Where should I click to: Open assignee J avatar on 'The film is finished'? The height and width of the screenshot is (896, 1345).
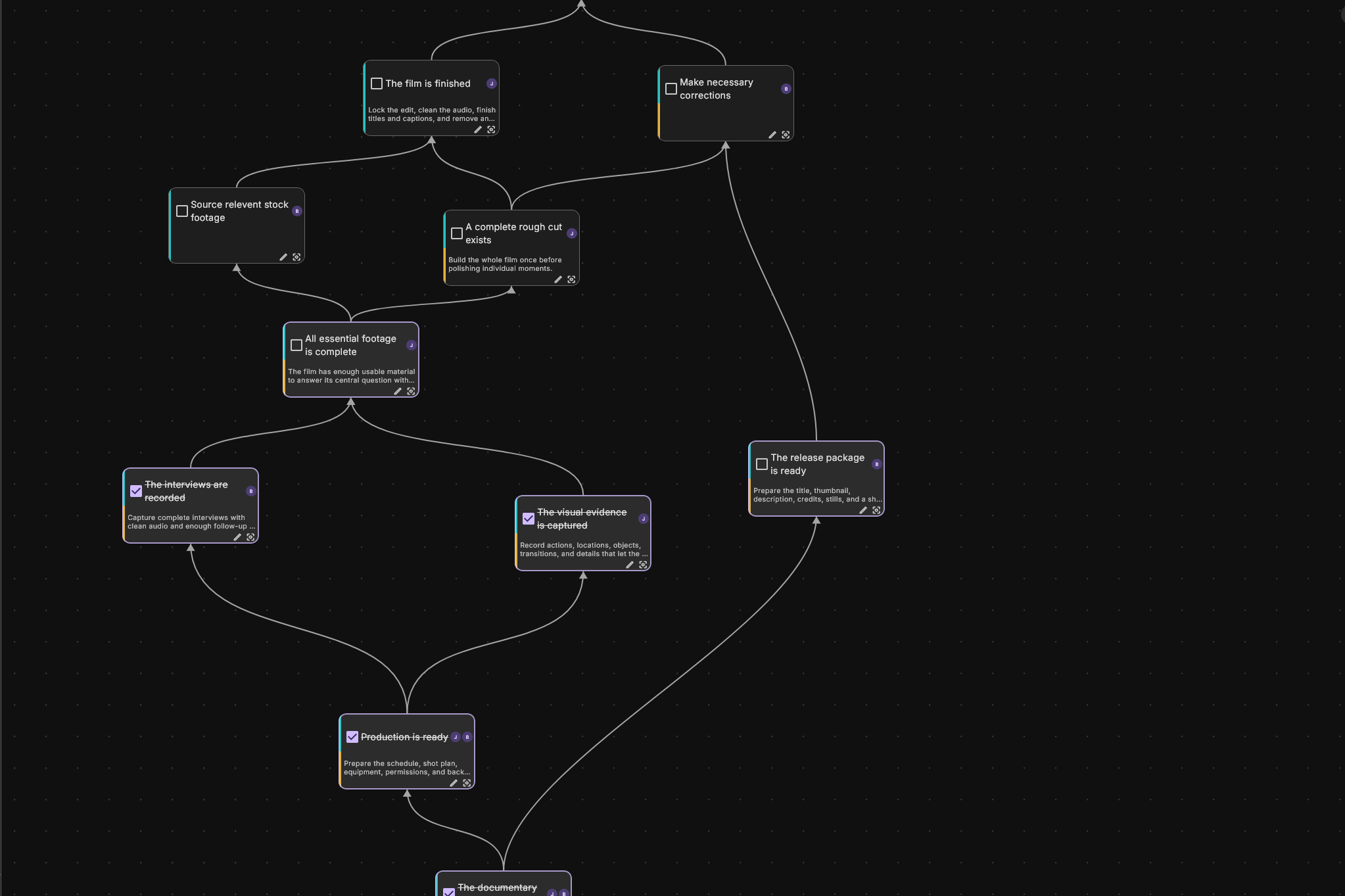pyautogui.click(x=491, y=83)
